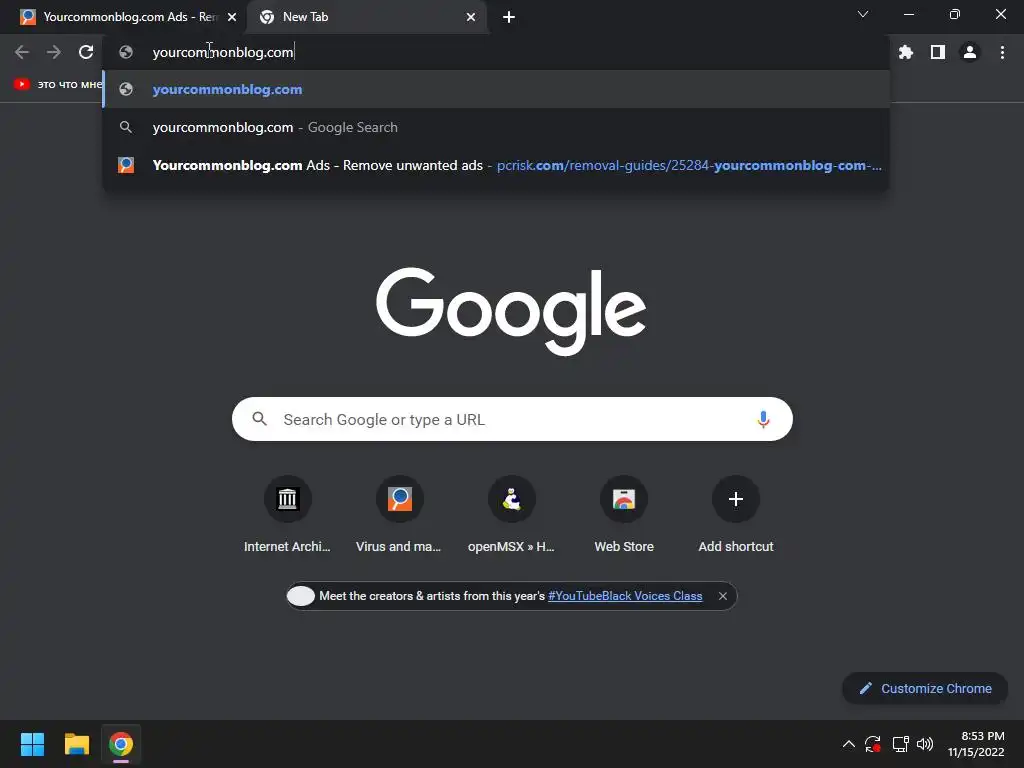
Task: Click the Customize Chrome button
Action: coord(925,688)
